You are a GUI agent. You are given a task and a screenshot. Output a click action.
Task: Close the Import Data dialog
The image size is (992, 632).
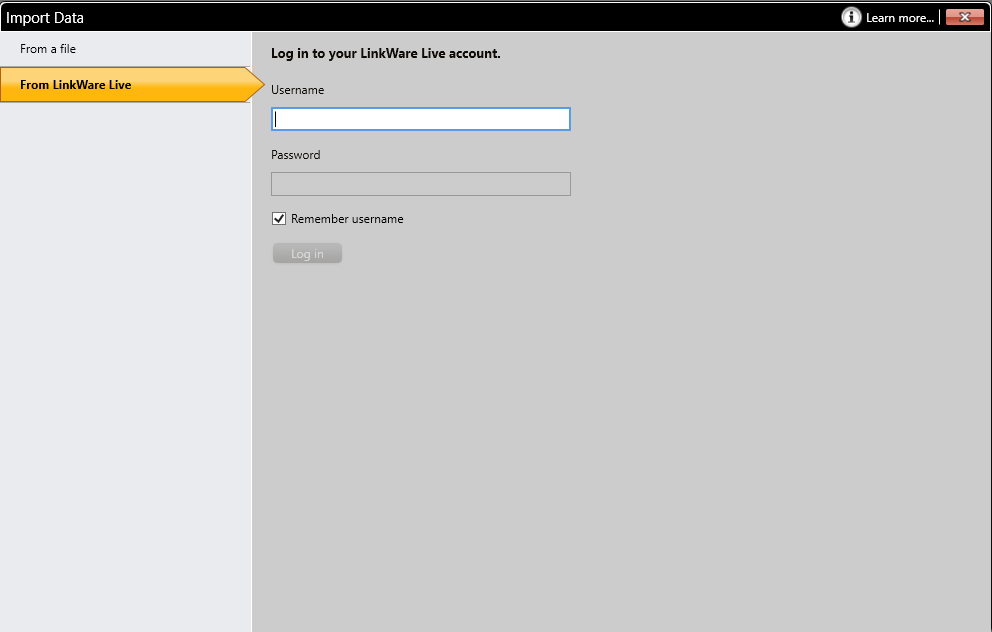coord(964,17)
